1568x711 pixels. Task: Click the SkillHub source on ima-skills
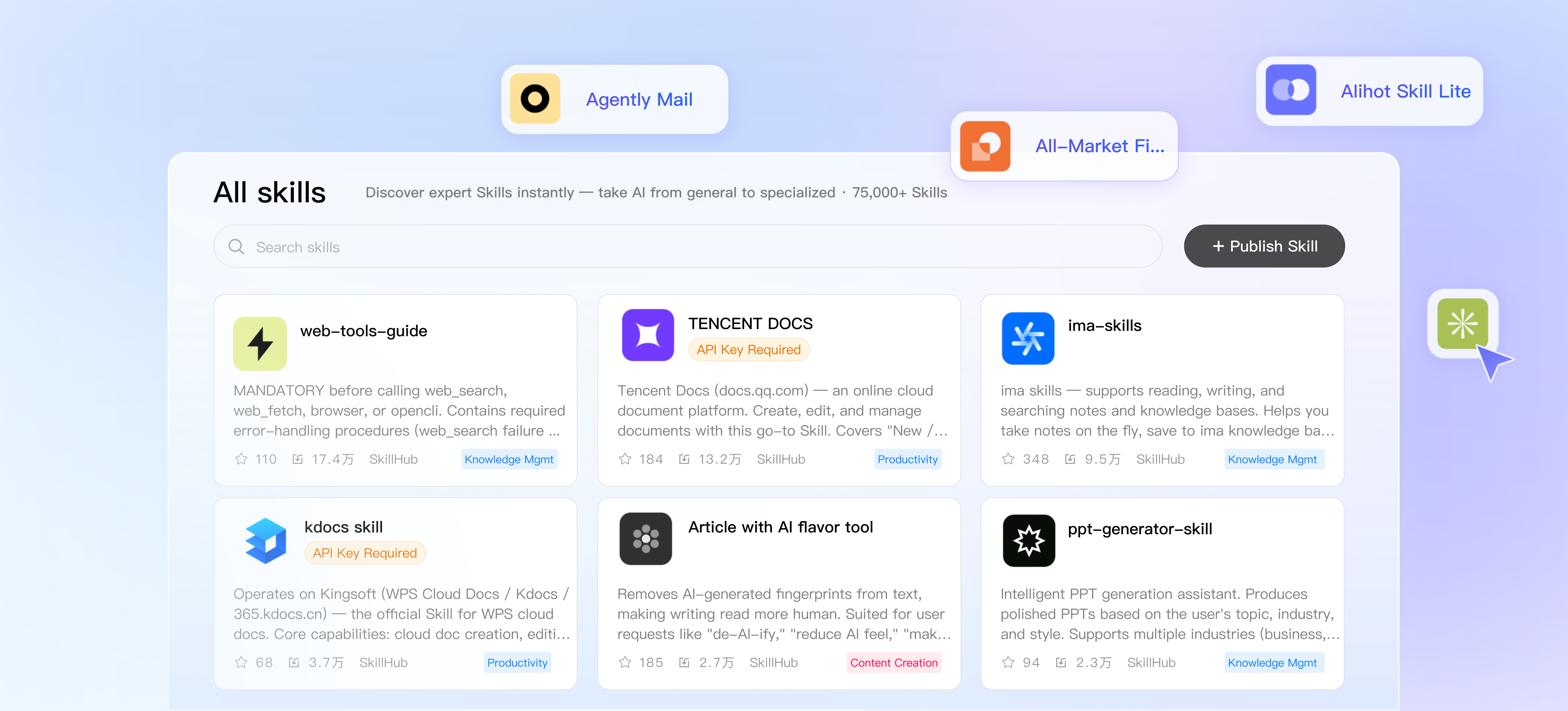pyautogui.click(x=1160, y=459)
